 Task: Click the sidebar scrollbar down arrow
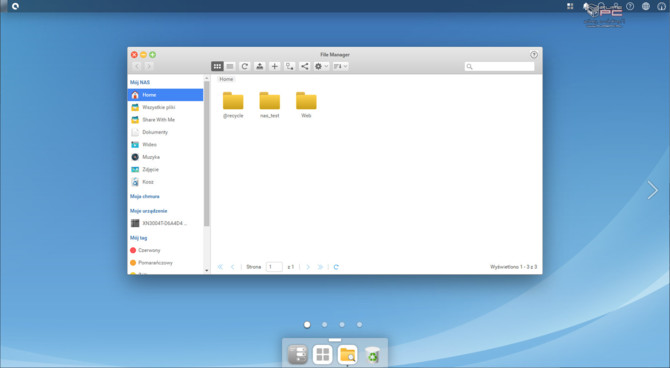coord(206,271)
